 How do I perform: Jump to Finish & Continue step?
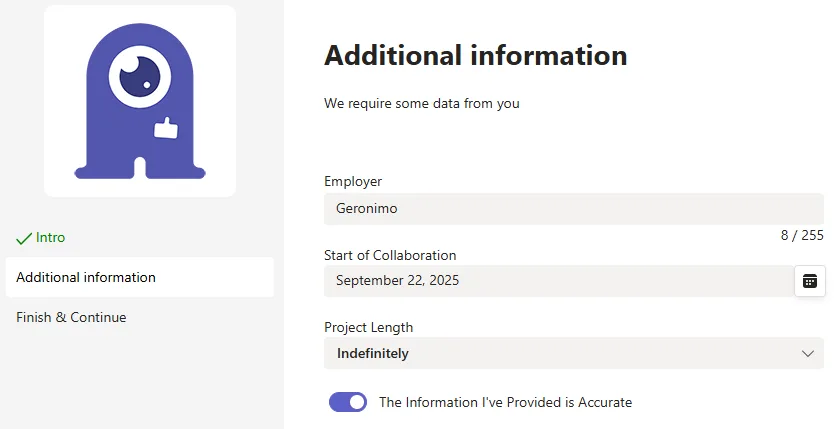71,317
